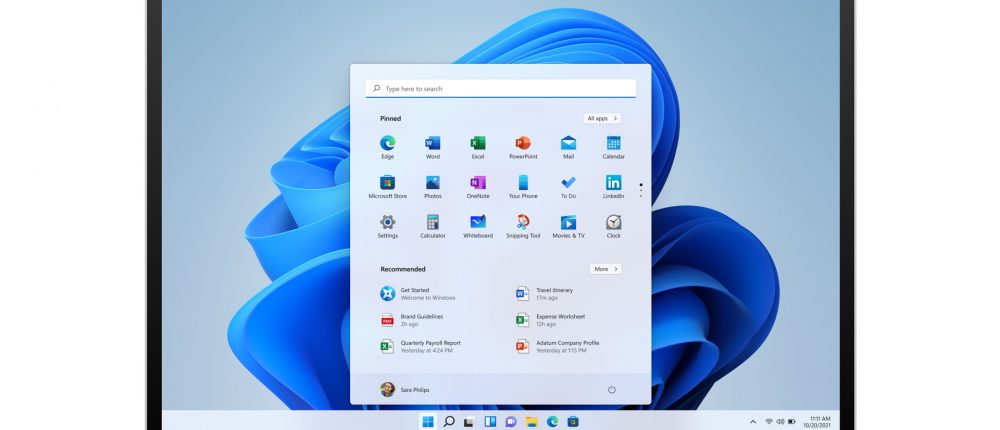Open Microsoft Store from pinned apps
Screen dimensions: 1000x430
[387, 183]
